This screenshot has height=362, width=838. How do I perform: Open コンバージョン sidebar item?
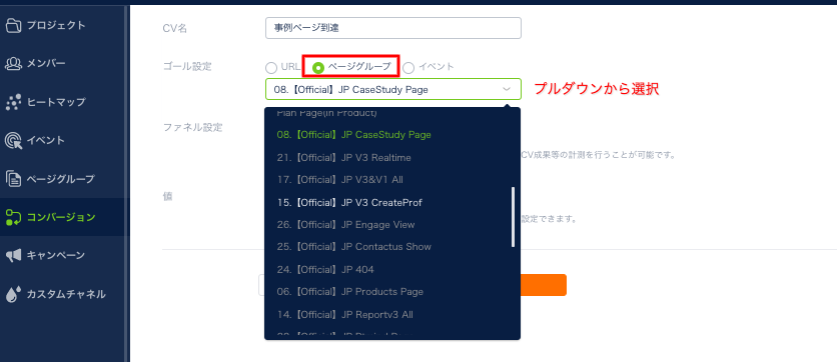62,217
